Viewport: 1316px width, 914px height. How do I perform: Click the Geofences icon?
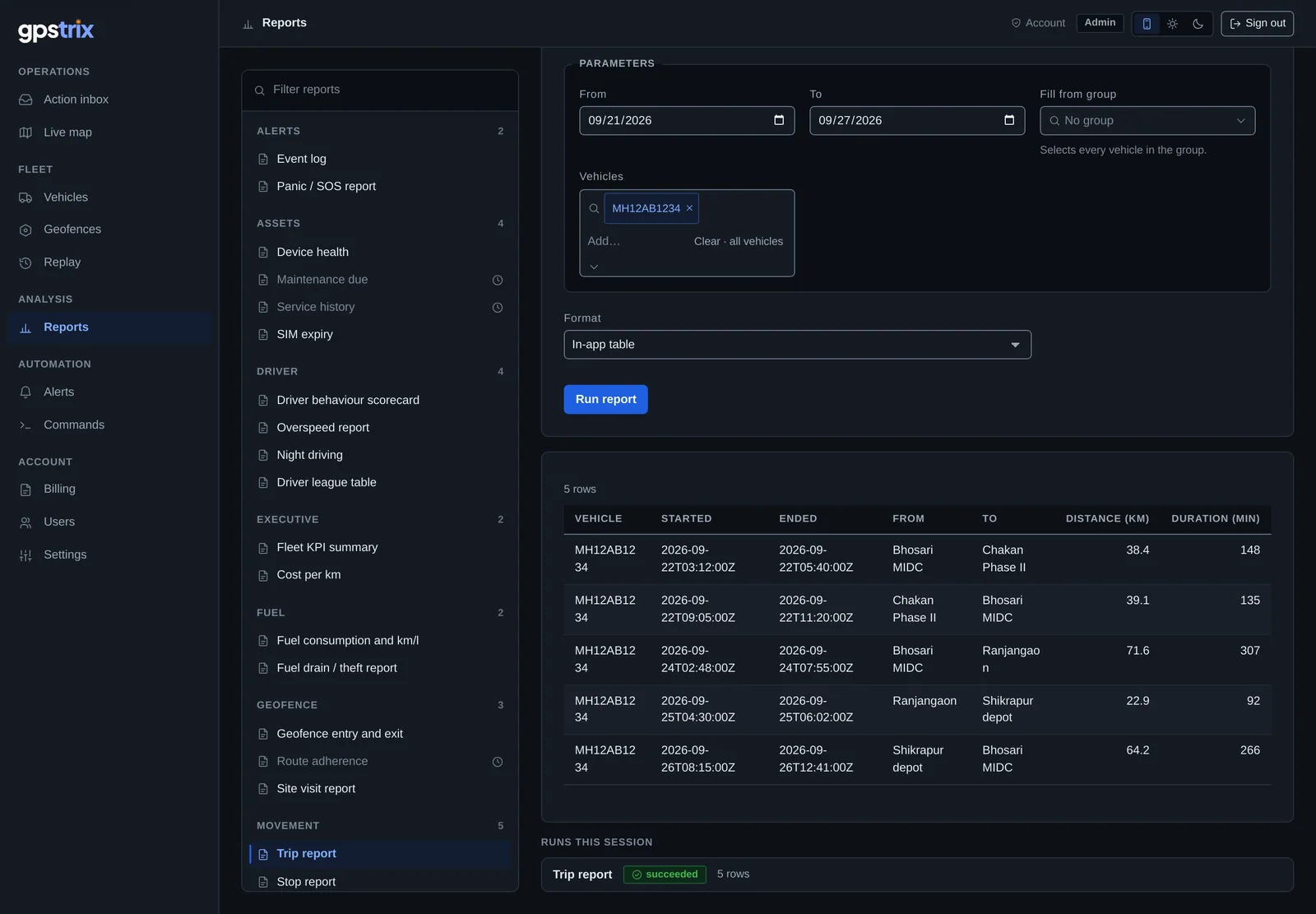(25, 230)
